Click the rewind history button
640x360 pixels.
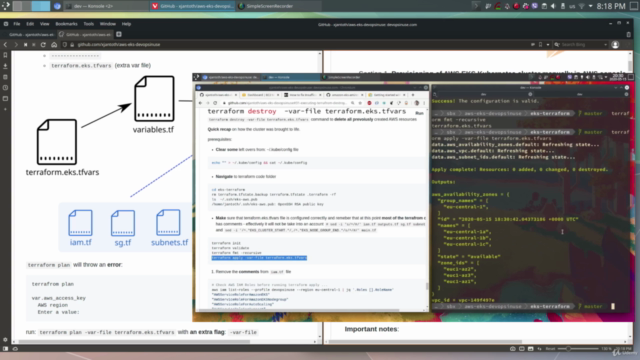[x=25, y=44]
